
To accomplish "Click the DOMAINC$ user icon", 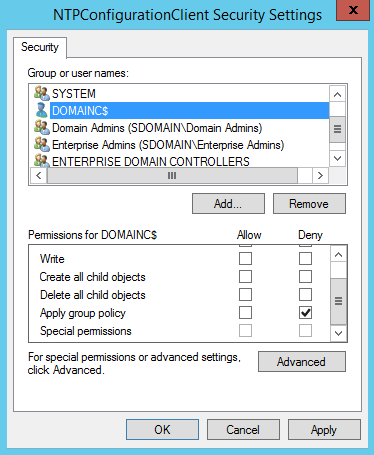I will (x=42, y=110).
